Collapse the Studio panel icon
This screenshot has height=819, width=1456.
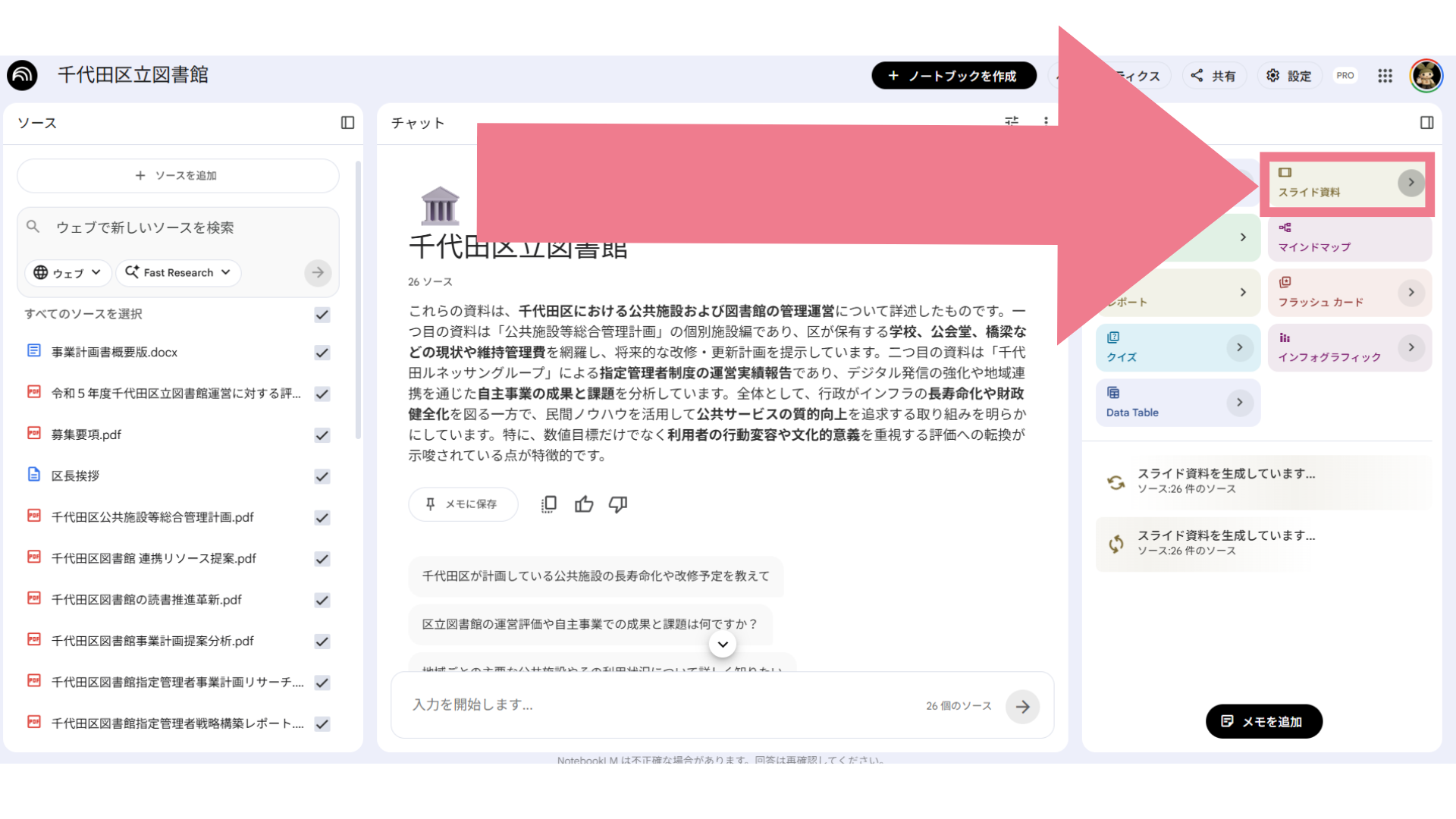point(1426,123)
